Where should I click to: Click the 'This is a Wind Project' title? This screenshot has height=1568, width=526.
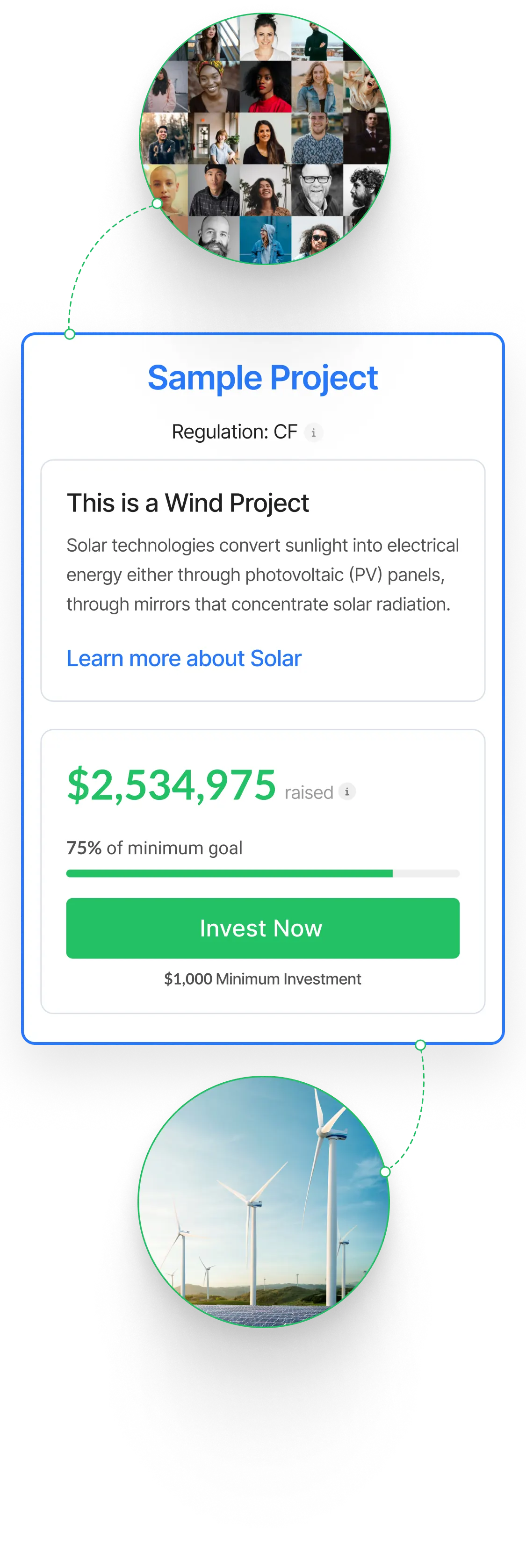tap(188, 503)
